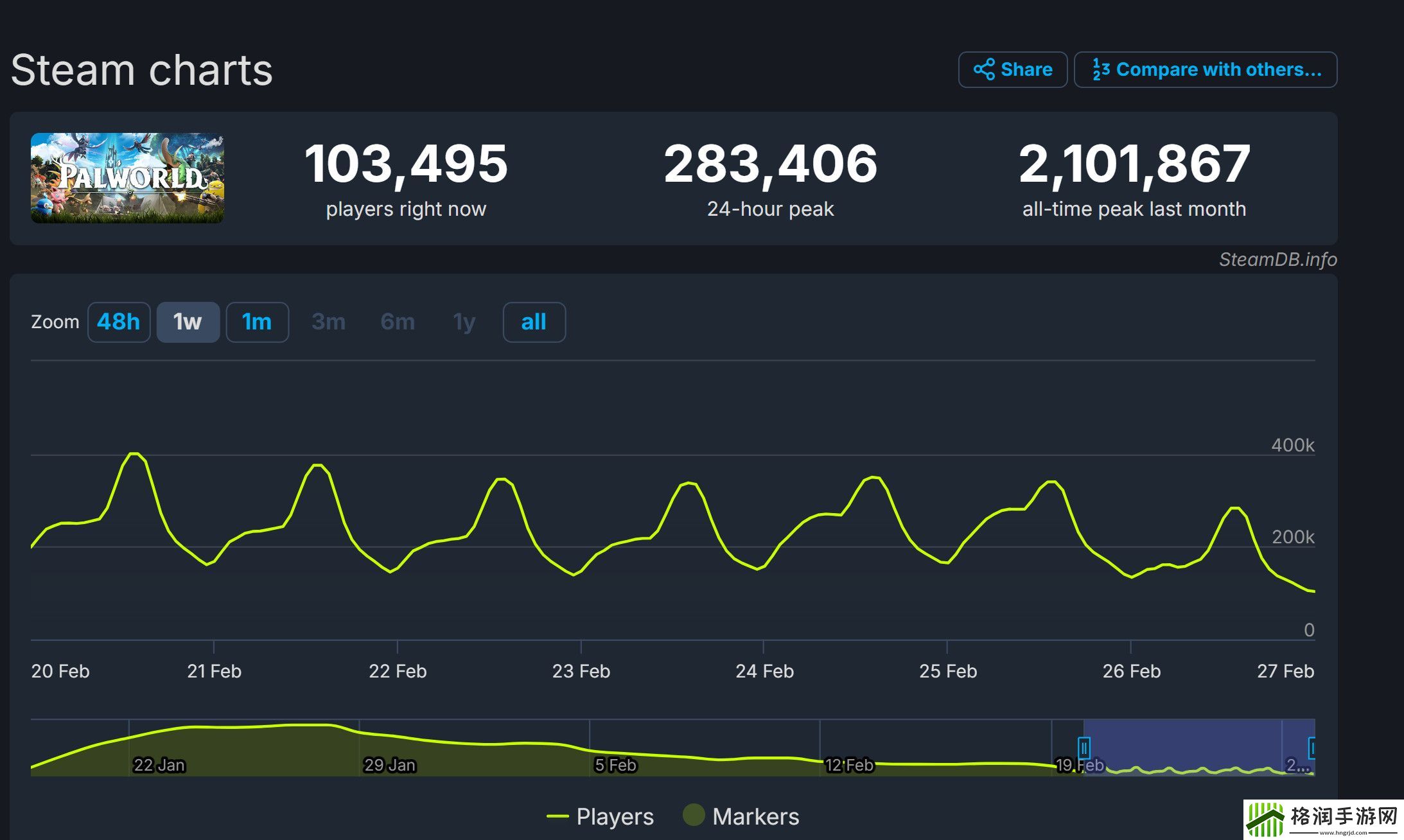The width and height of the screenshot is (1404, 840).
Task: Click the 6m zoom option
Action: [x=397, y=322]
